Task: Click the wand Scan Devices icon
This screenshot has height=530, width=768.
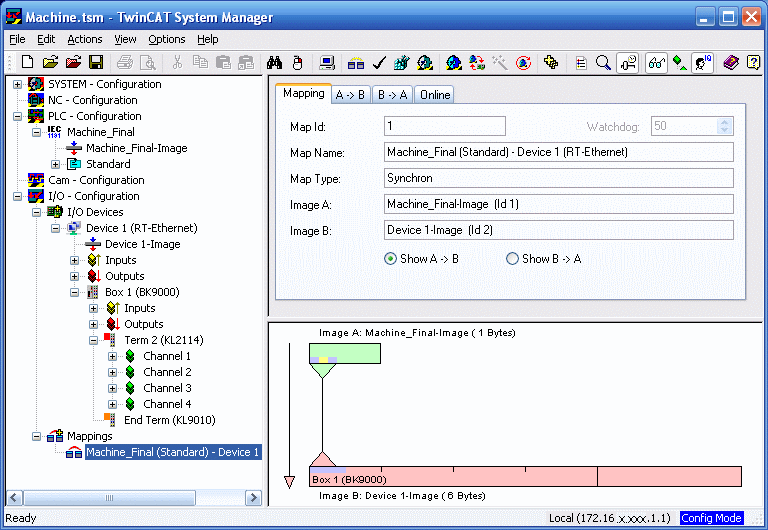Action: coord(500,62)
